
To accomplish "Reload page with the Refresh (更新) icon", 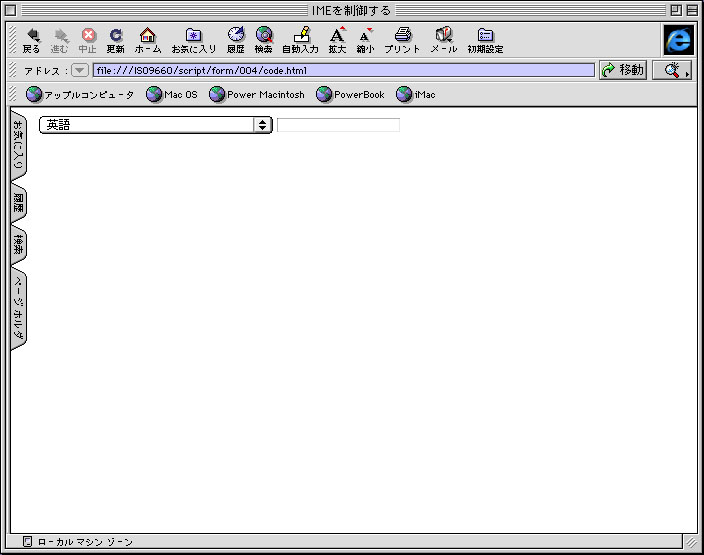I will [x=115, y=40].
